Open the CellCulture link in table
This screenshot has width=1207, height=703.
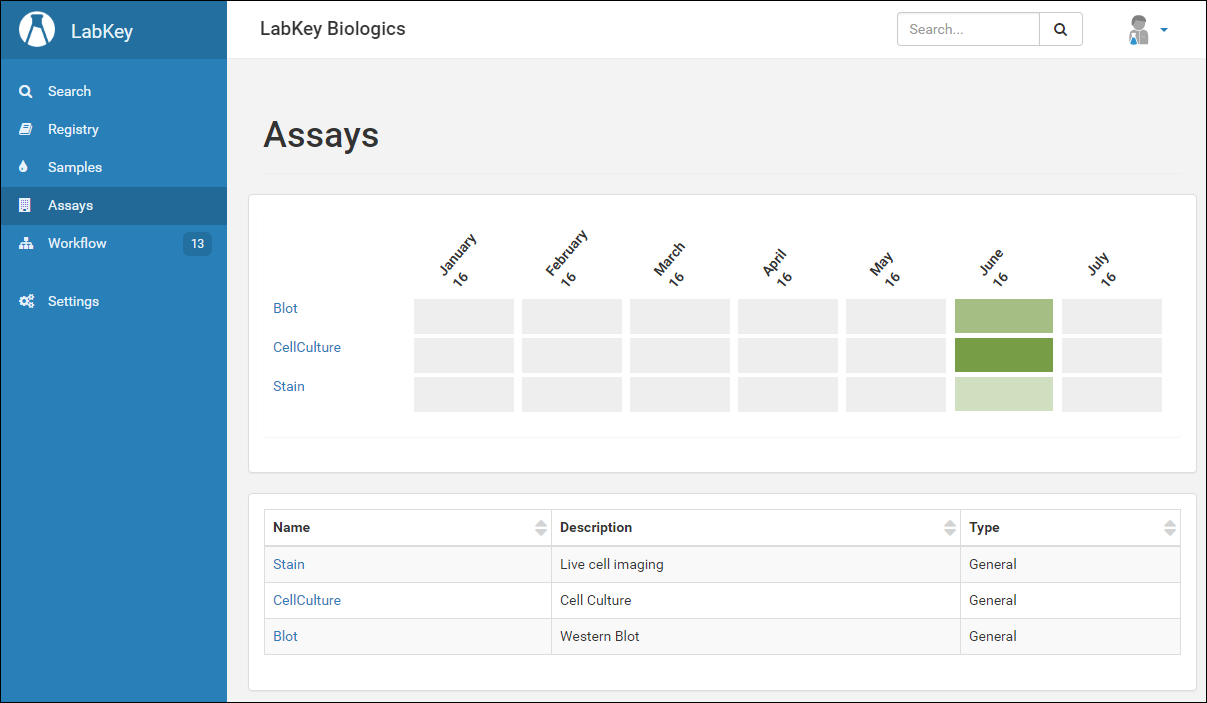point(307,600)
